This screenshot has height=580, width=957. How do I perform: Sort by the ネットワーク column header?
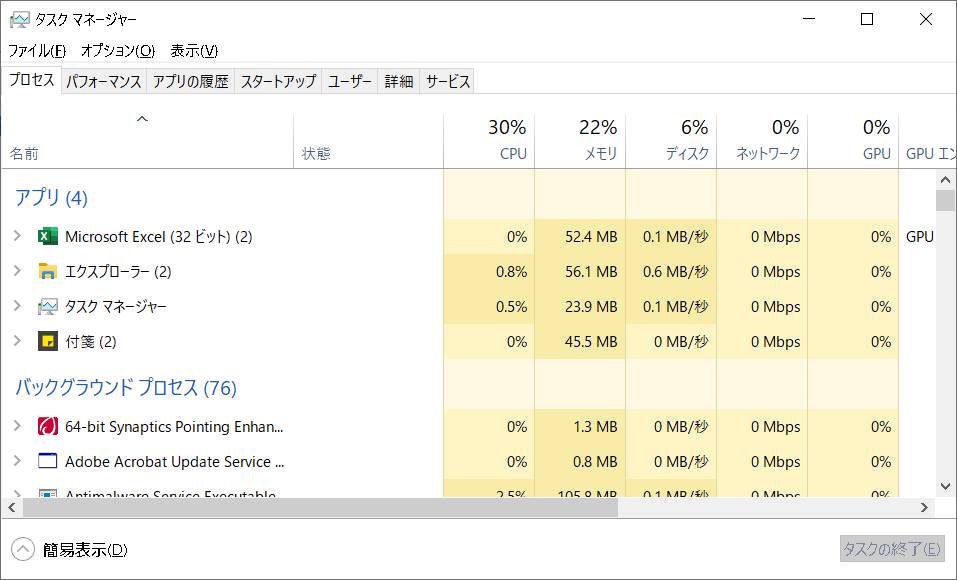(x=762, y=141)
